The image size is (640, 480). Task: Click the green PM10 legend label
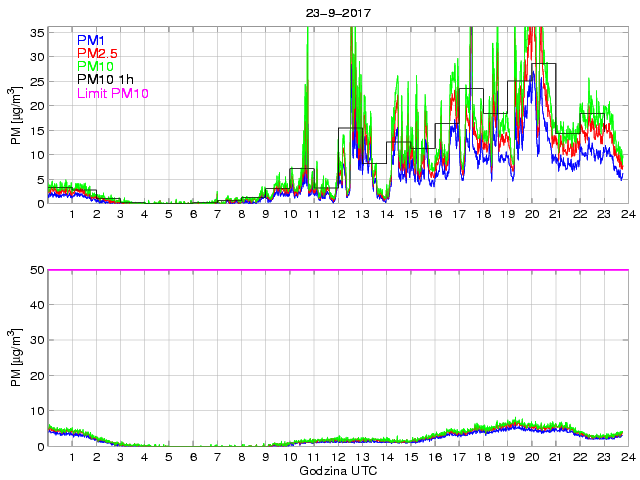(x=95, y=67)
